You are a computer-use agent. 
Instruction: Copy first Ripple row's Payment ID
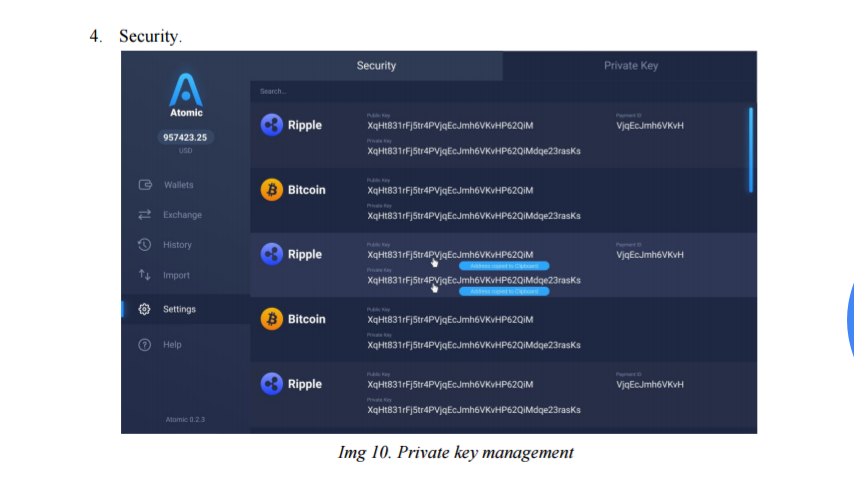pyautogui.click(x=650, y=125)
